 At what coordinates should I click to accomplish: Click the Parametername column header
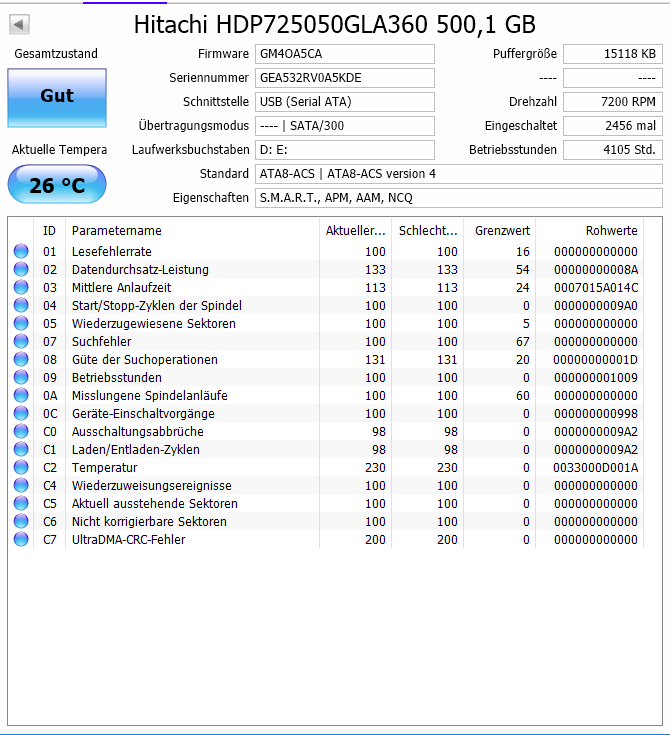pos(192,231)
